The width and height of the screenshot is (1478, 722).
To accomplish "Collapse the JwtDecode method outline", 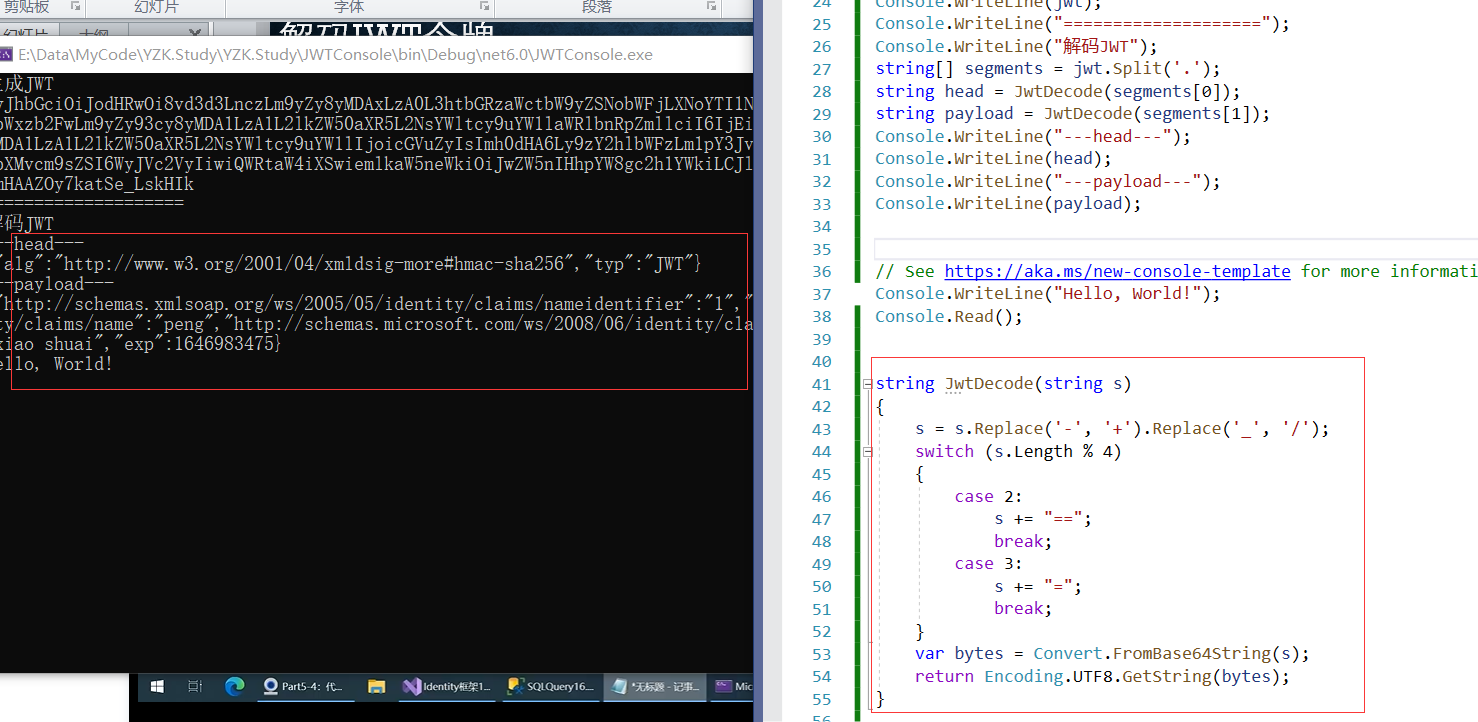I will pos(866,384).
